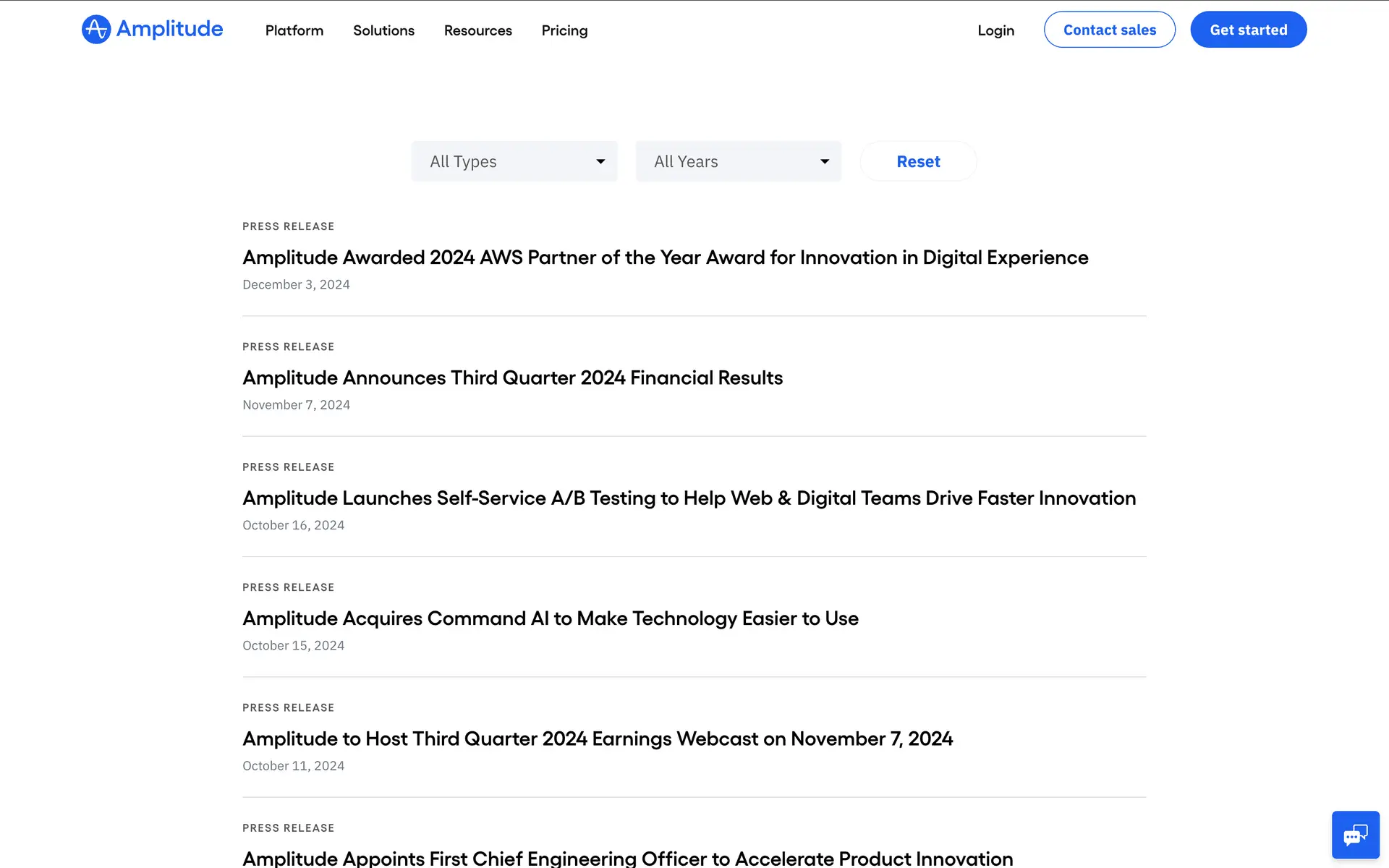
Task: Go to the Pricing page
Action: click(x=564, y=30)
